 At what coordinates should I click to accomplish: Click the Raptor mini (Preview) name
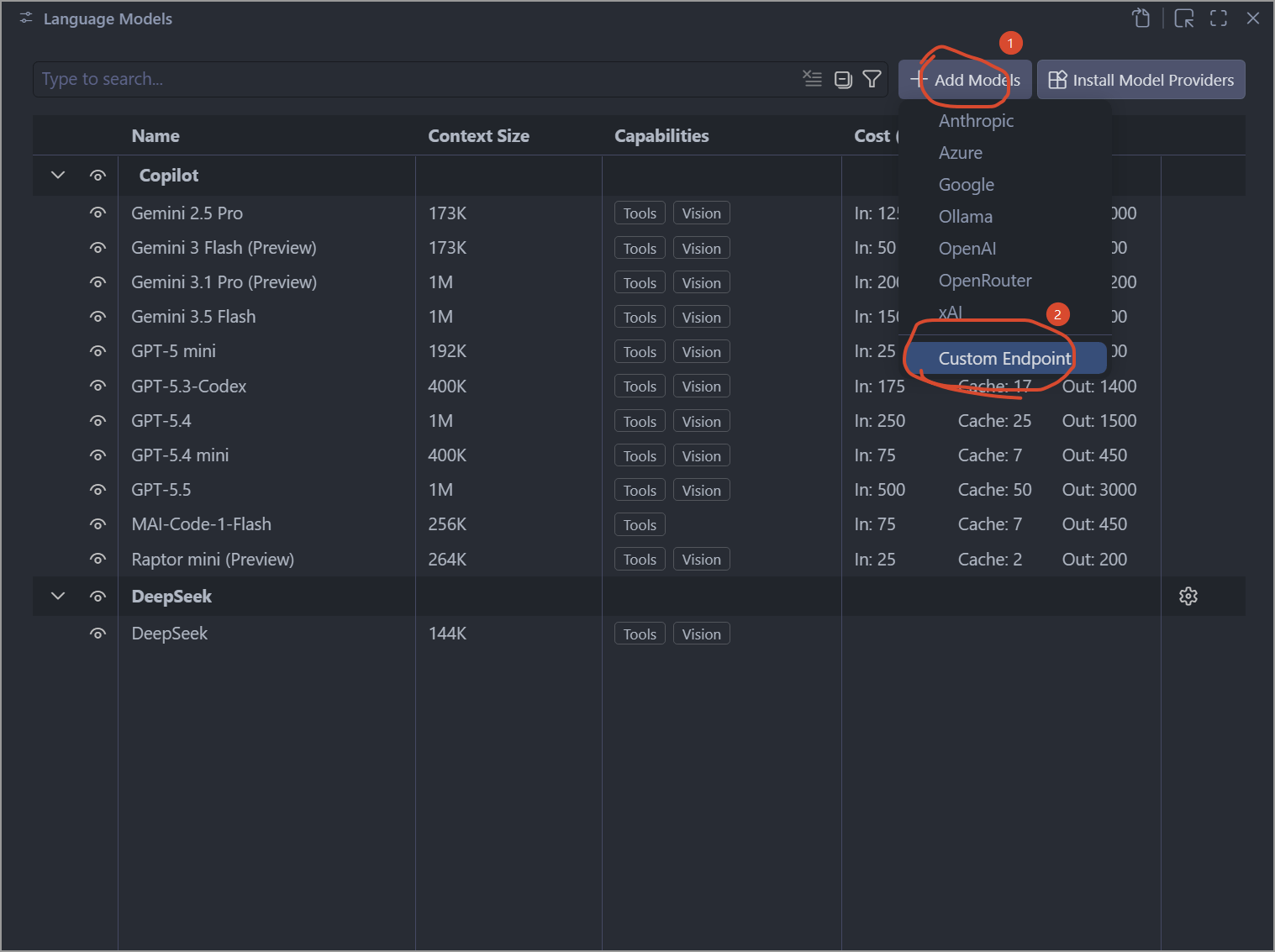pos(213,560)
